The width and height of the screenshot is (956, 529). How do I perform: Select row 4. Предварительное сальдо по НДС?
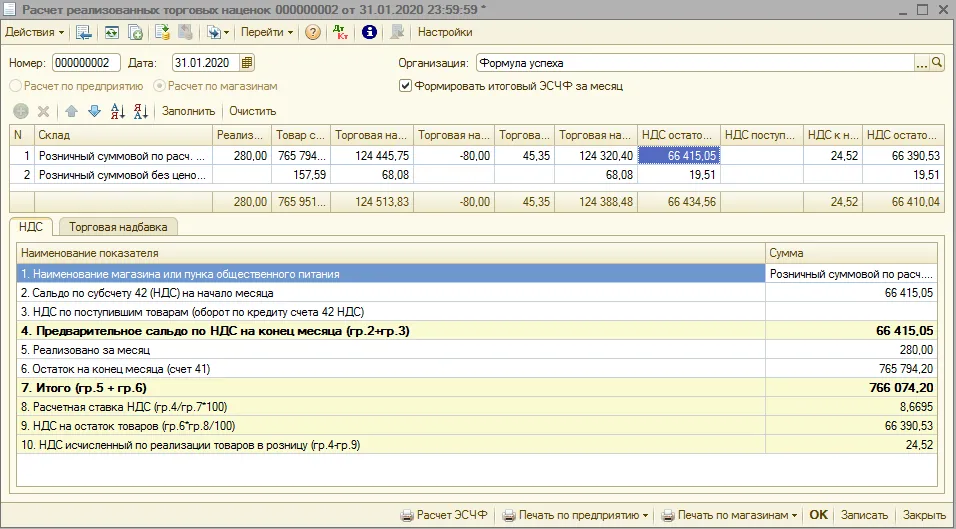477,331
